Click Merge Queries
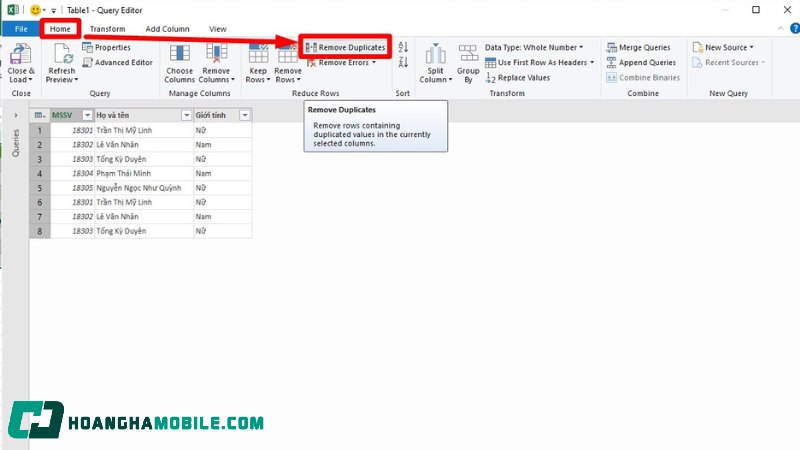Viewport: 800px width, 450px height. coord(638,47)
